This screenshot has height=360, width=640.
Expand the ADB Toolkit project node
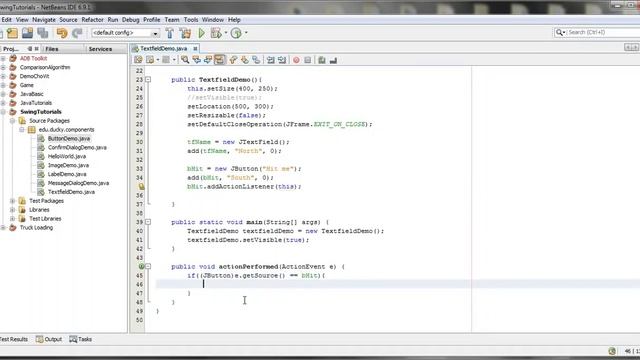point(3,58)
